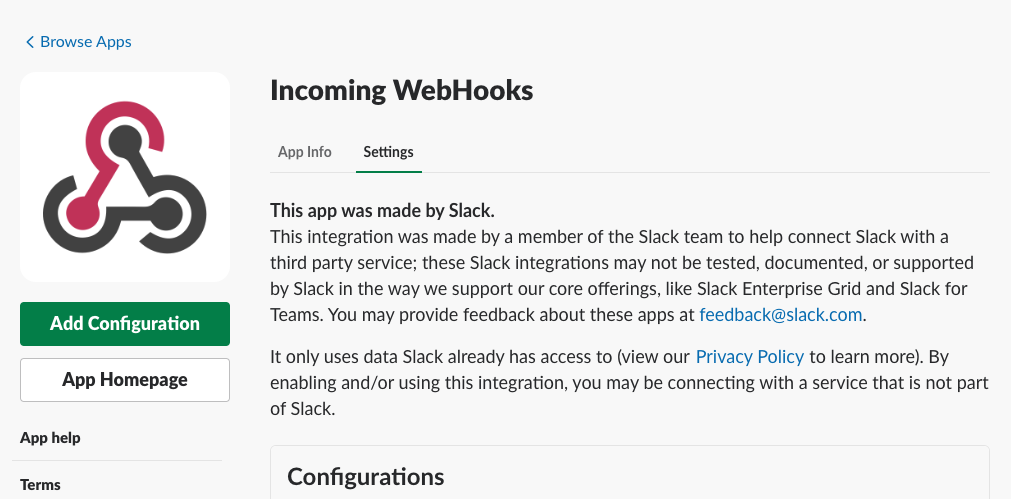Click the App help section heading
1011x499 pixels.
click(x=50, y=438)
